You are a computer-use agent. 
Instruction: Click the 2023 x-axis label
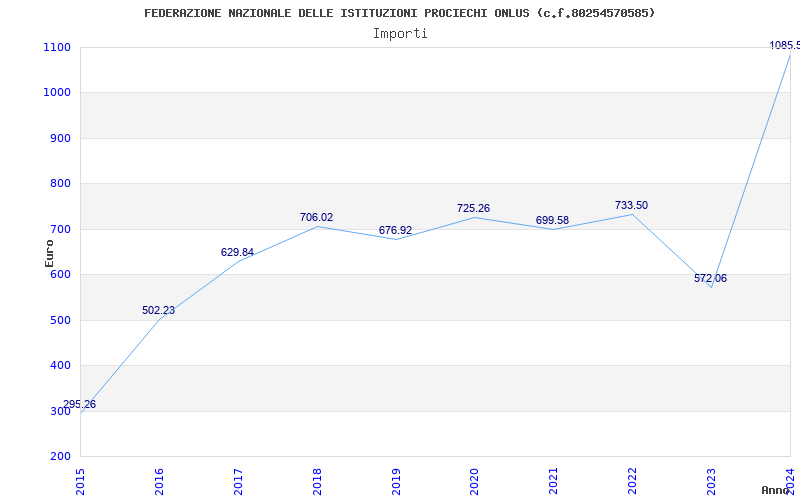click(x=711, y=482)
